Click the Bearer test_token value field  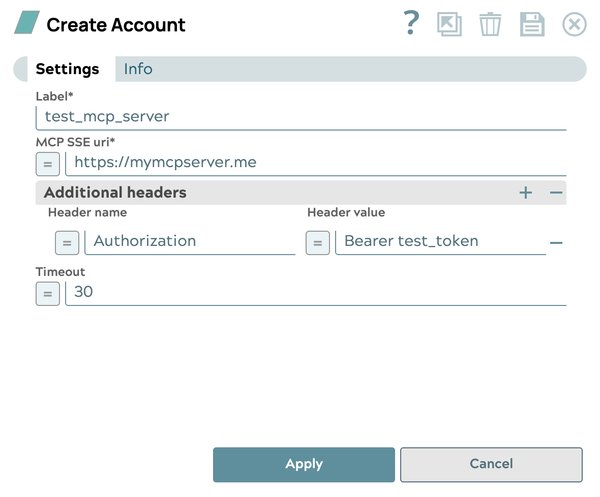click(440, 241)
